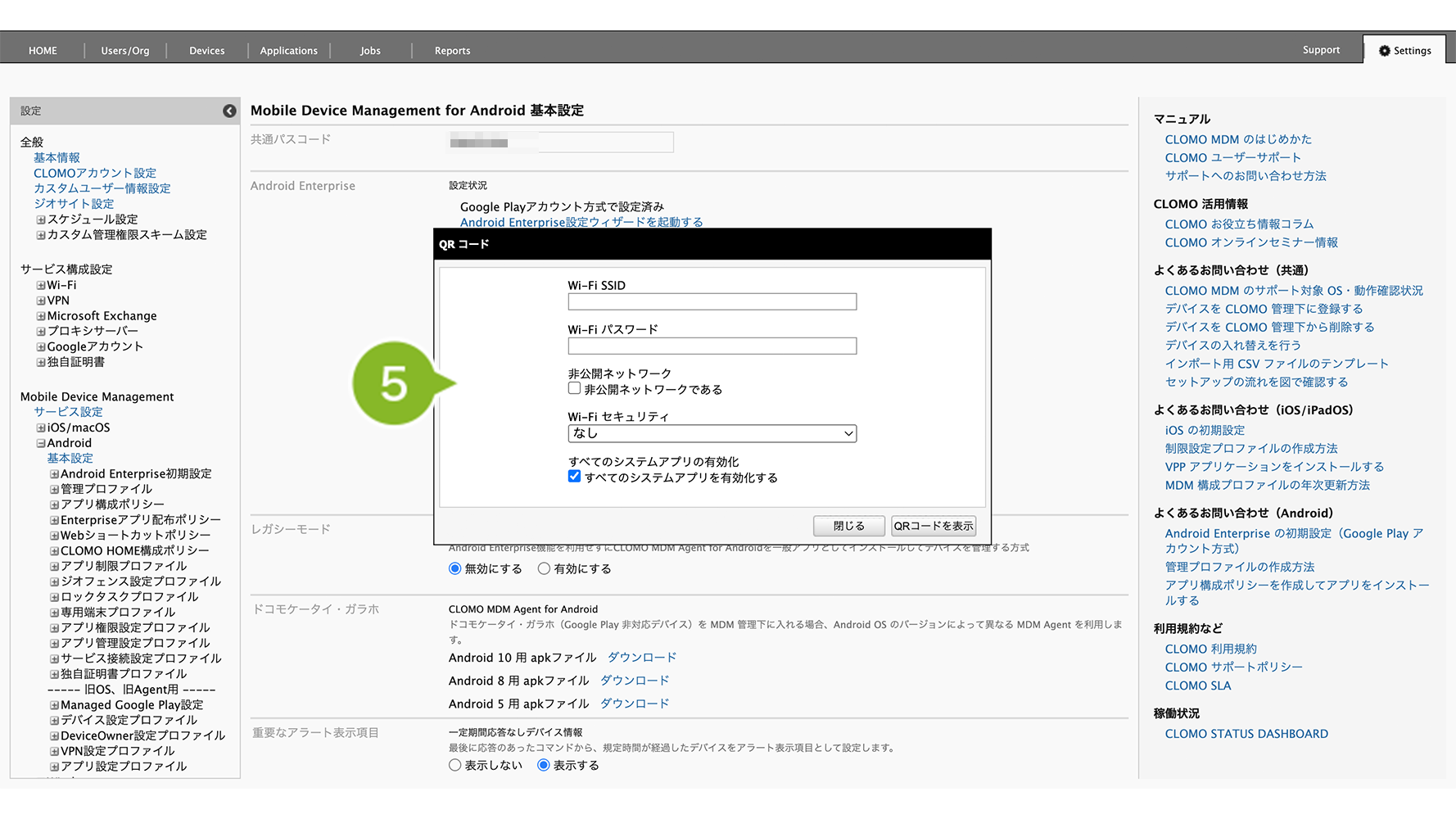Open インポート用 CSV ファイルのテンプレート link
This screenshot has height=819, width=1456.
(x=1277, y=364)
